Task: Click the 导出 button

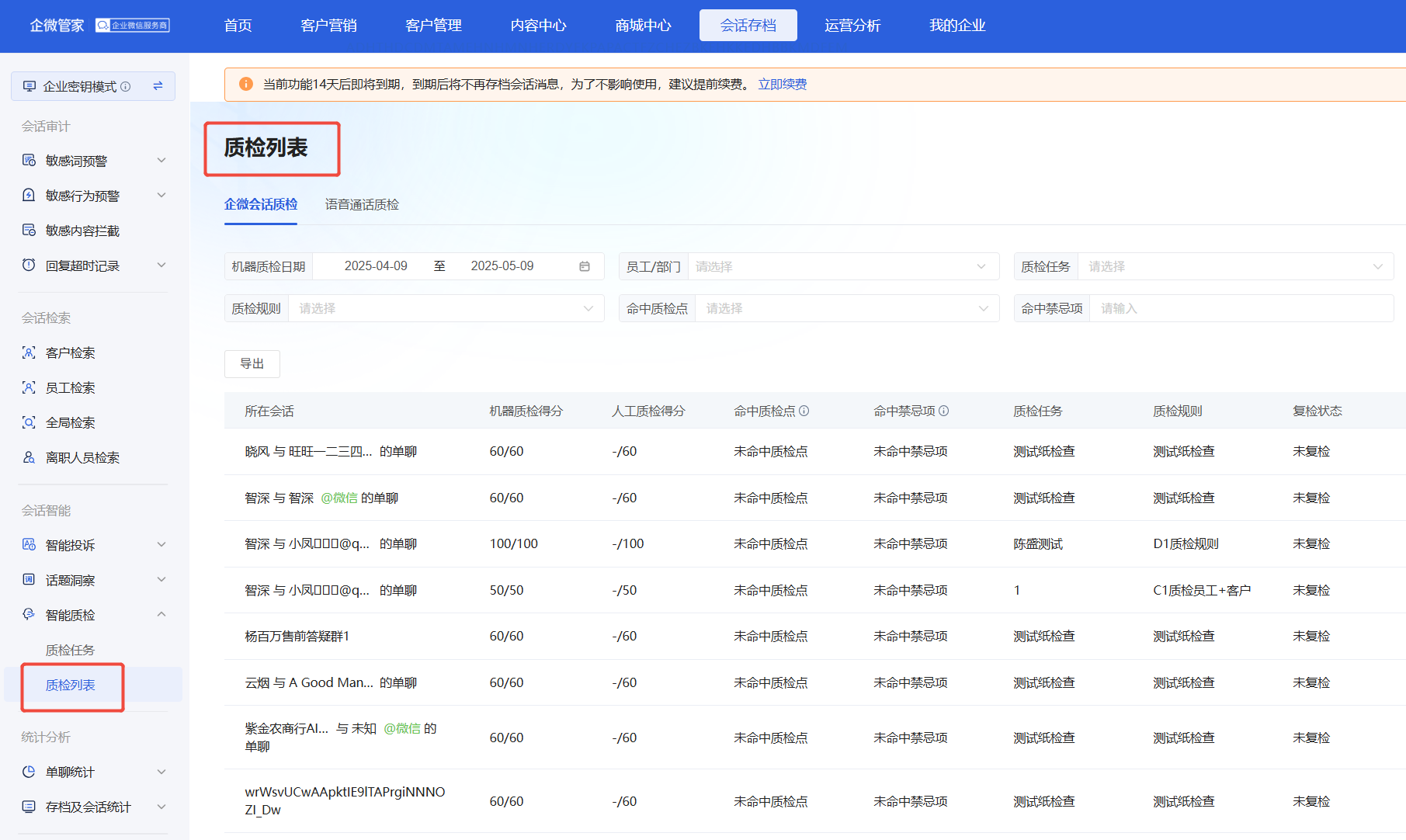Action: pyautogui.click(x=252, y=363)
